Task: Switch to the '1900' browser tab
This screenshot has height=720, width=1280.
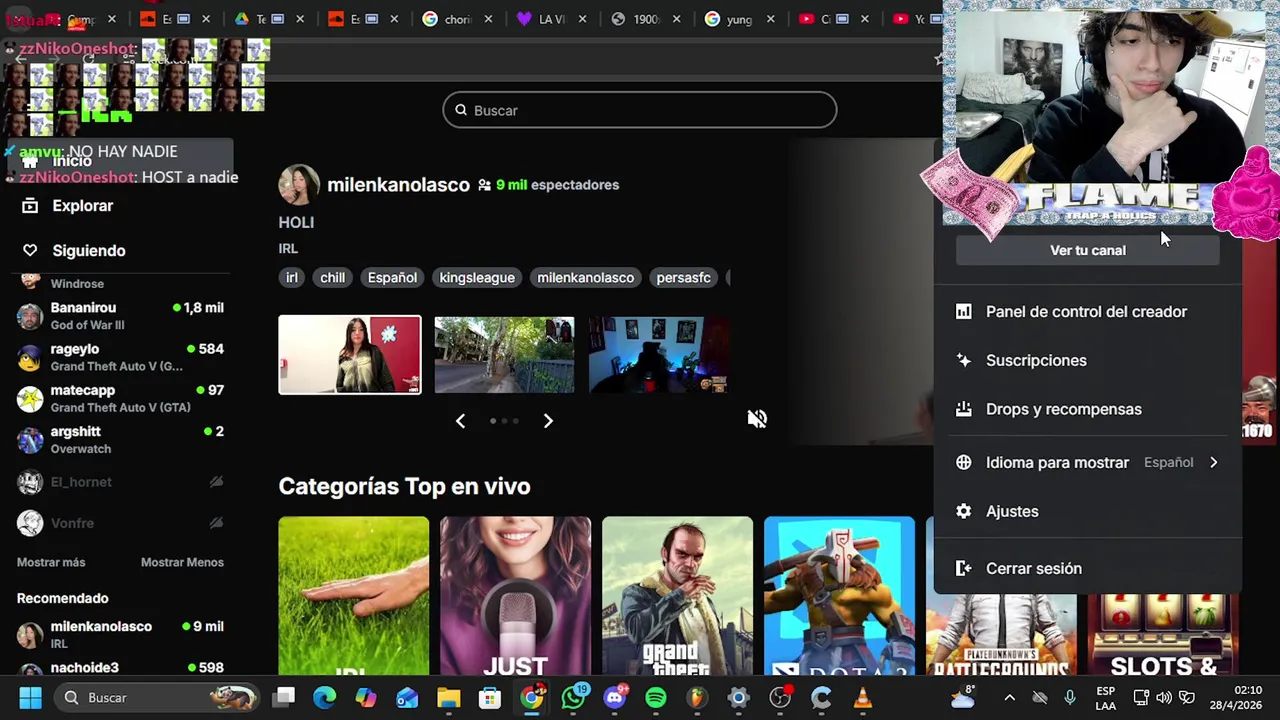Action: 648,19
